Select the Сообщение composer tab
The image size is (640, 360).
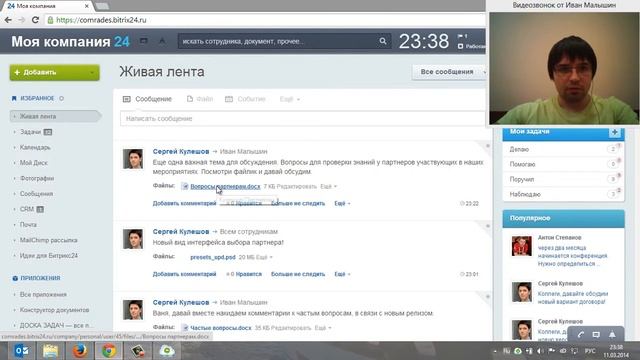point(147,99)
